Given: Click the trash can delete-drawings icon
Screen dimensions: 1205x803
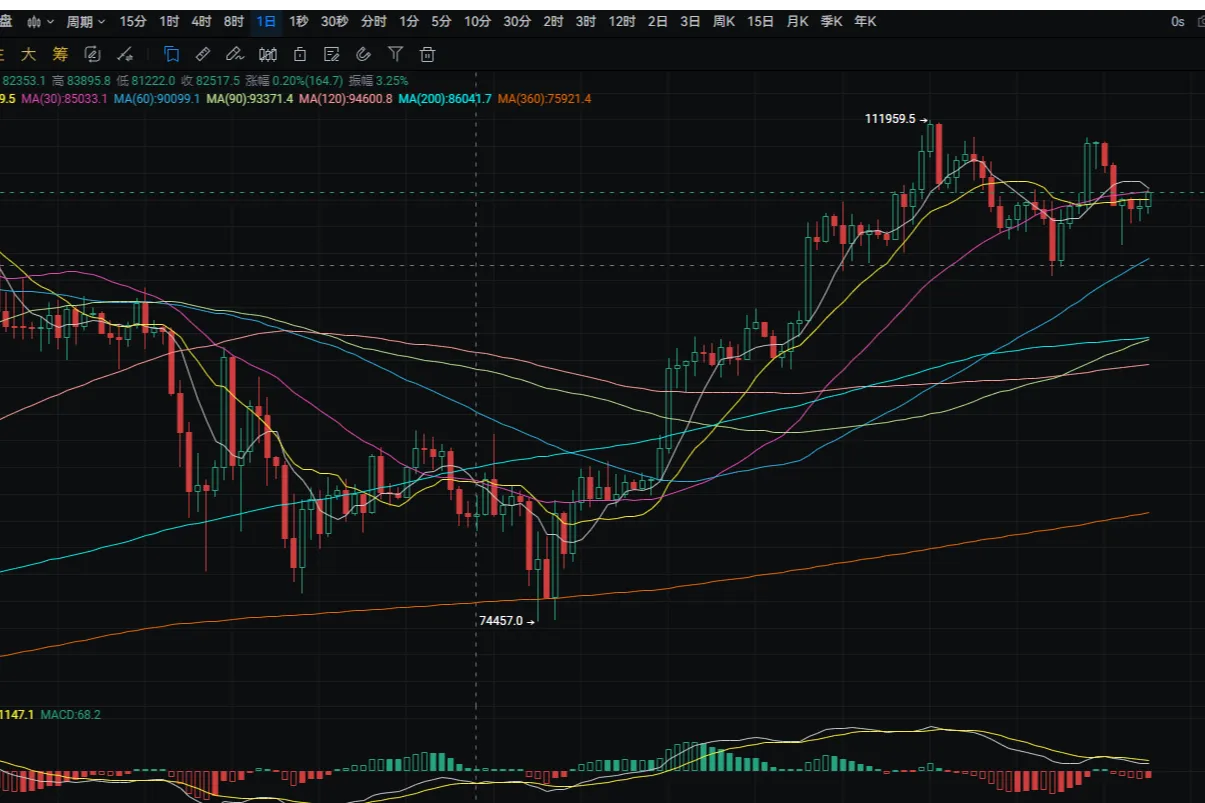Looking at the screenshot, I should [428, 54].
